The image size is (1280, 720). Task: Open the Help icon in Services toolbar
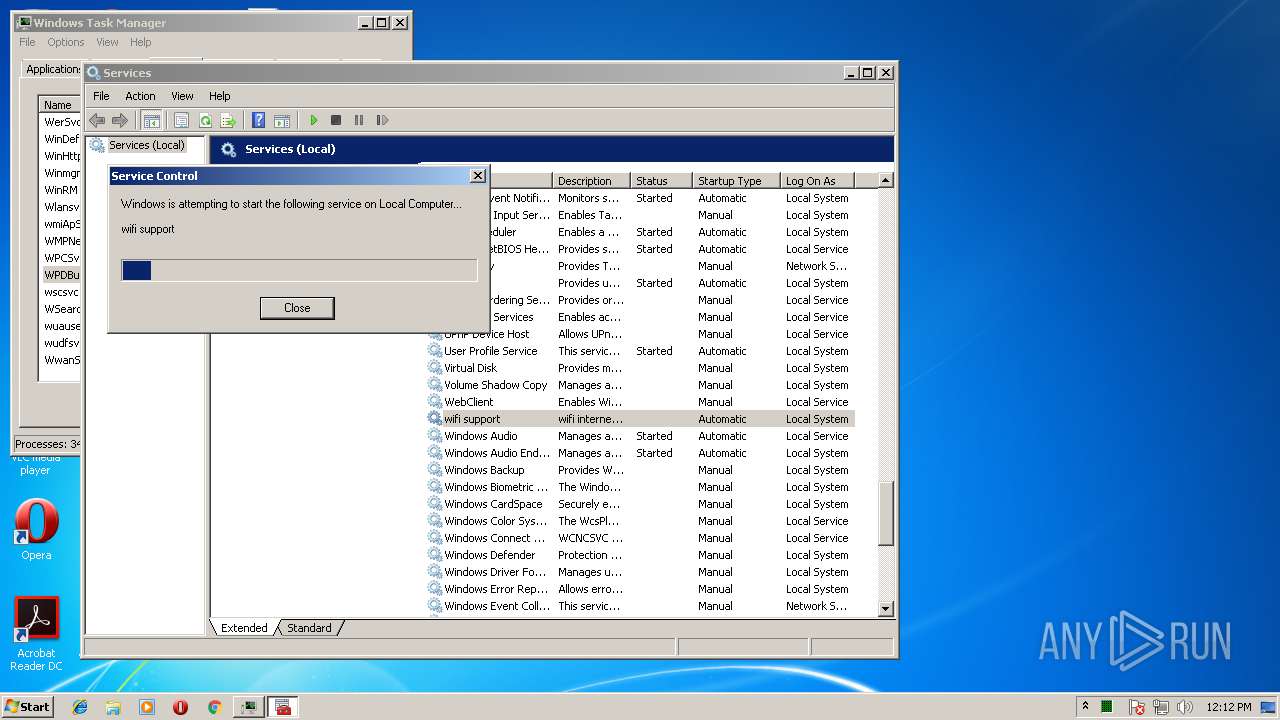(258, 120)
